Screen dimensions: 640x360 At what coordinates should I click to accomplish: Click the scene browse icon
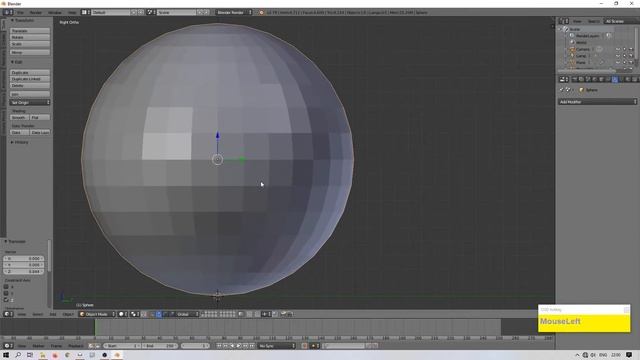coord(151,12)
